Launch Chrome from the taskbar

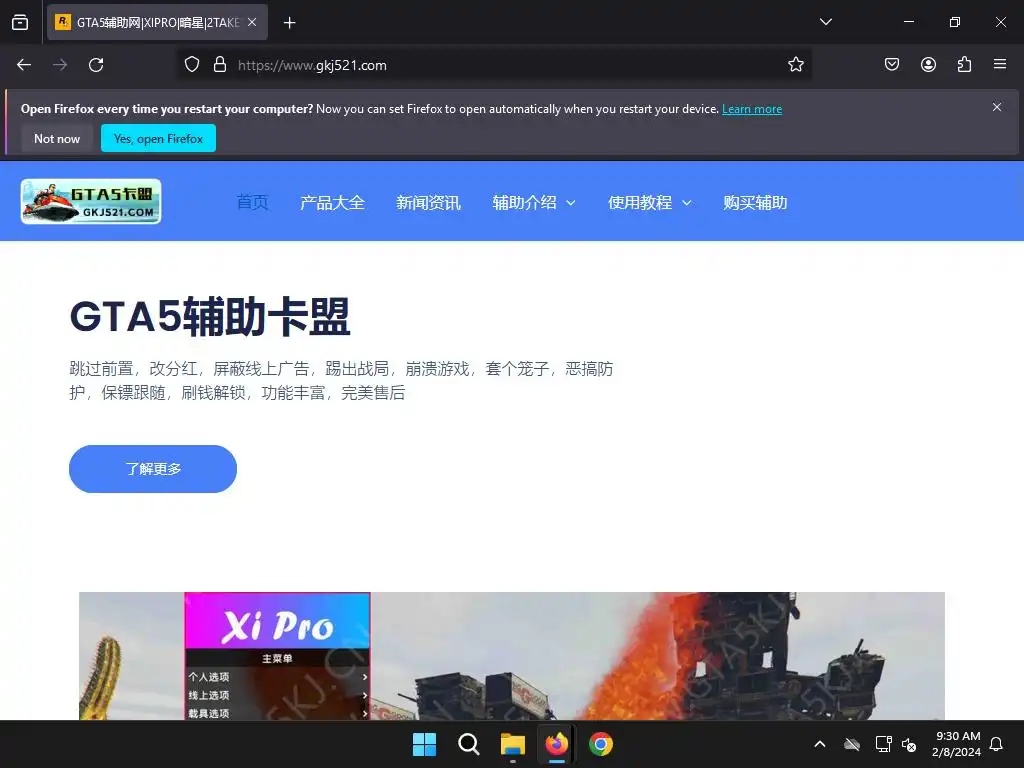[601, 744]
